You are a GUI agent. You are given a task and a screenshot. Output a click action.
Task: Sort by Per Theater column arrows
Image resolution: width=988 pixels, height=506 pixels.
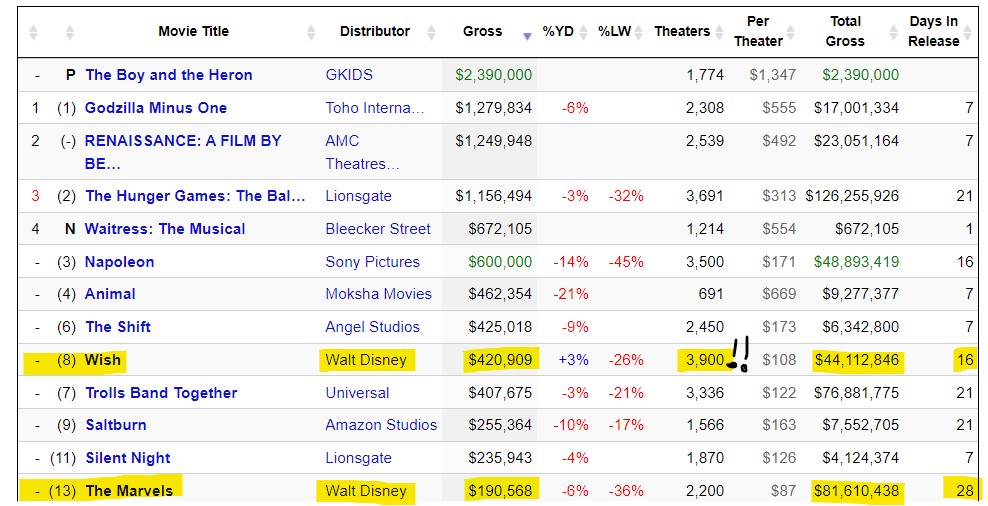point(791,32)
